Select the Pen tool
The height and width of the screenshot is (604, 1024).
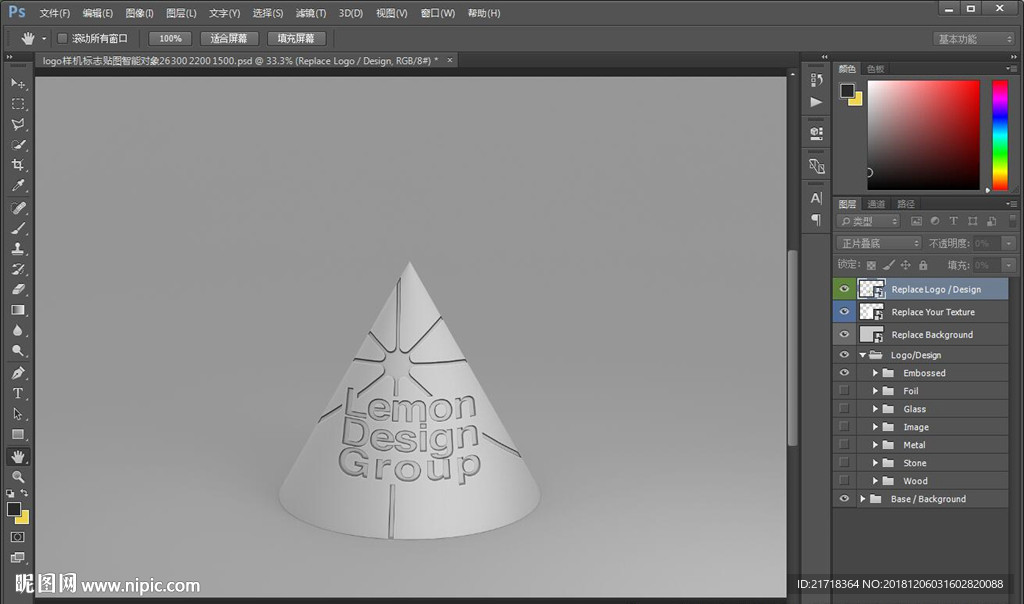pos(18,373)
